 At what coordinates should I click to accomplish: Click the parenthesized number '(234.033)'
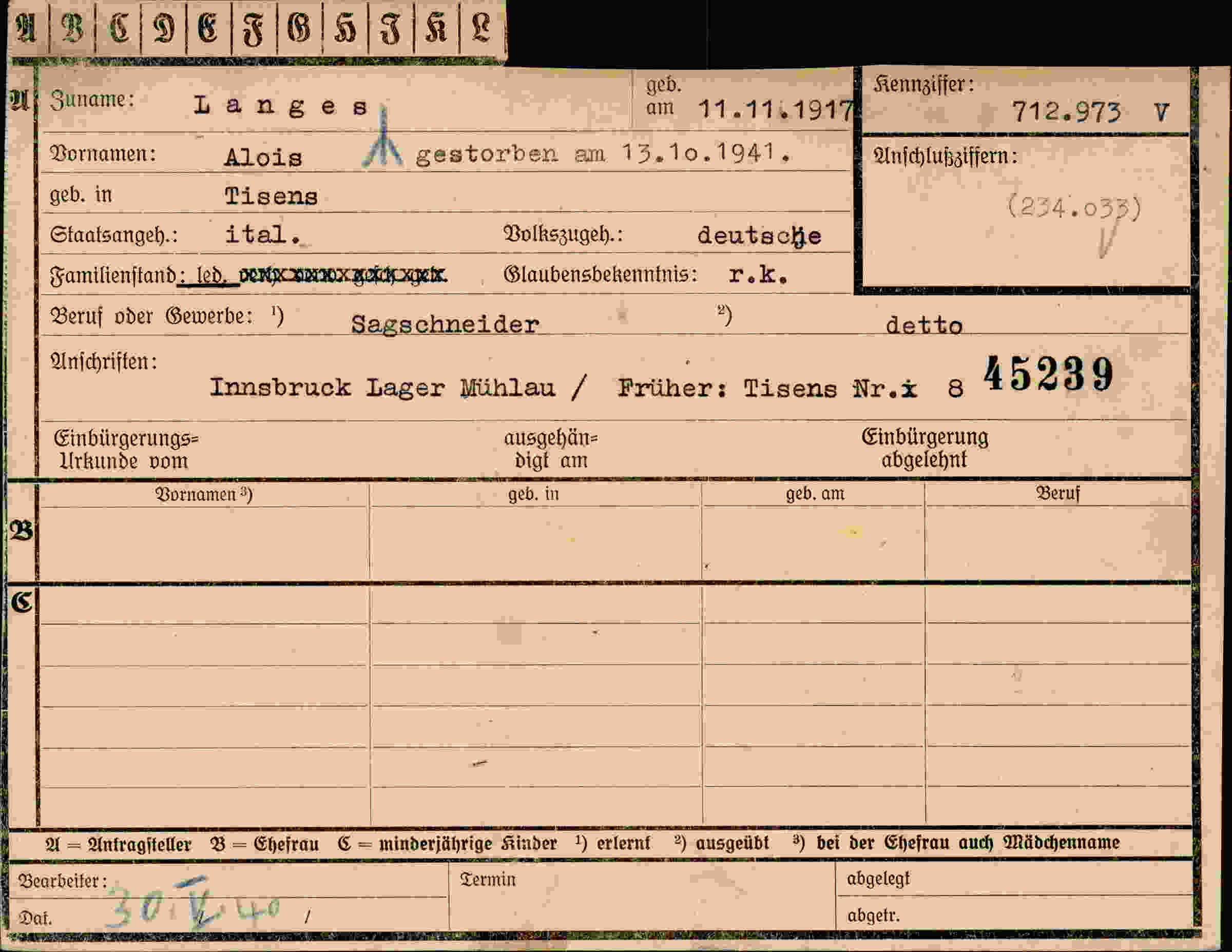point(1074,208)
